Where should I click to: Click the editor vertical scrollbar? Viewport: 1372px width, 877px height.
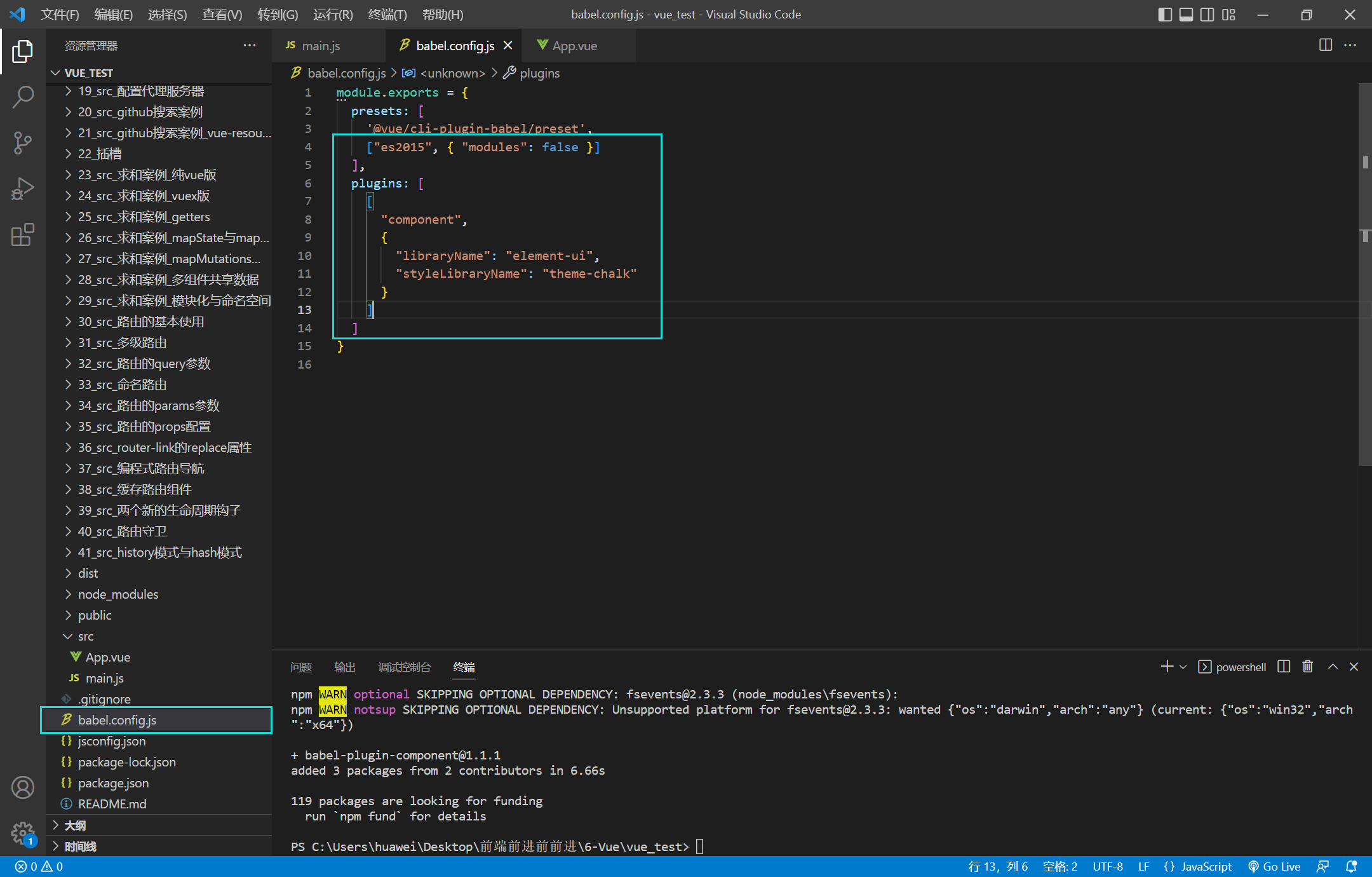click(1365, 275)
